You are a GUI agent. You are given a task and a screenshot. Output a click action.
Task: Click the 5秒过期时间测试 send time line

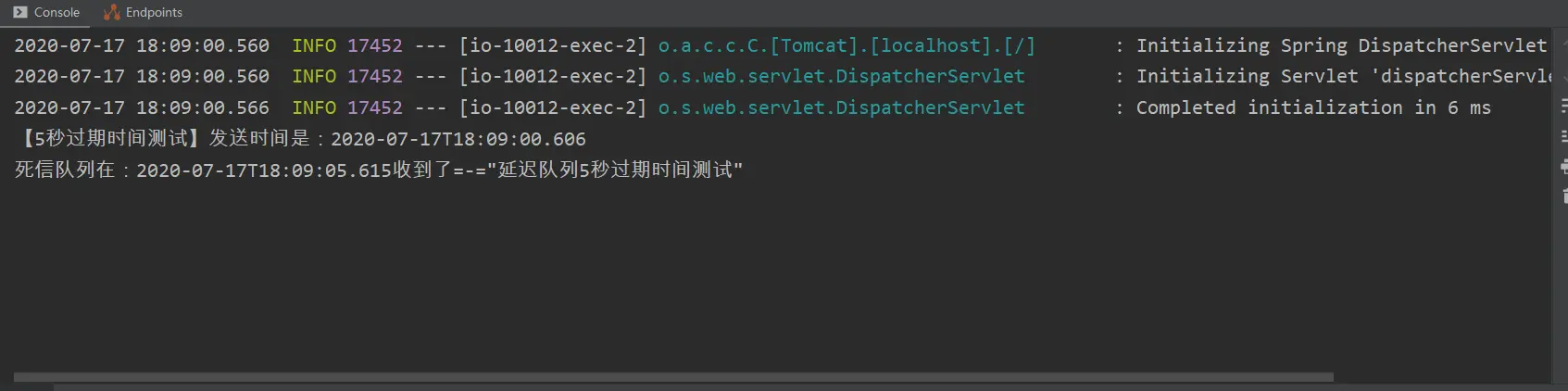(x=301, y=139)
